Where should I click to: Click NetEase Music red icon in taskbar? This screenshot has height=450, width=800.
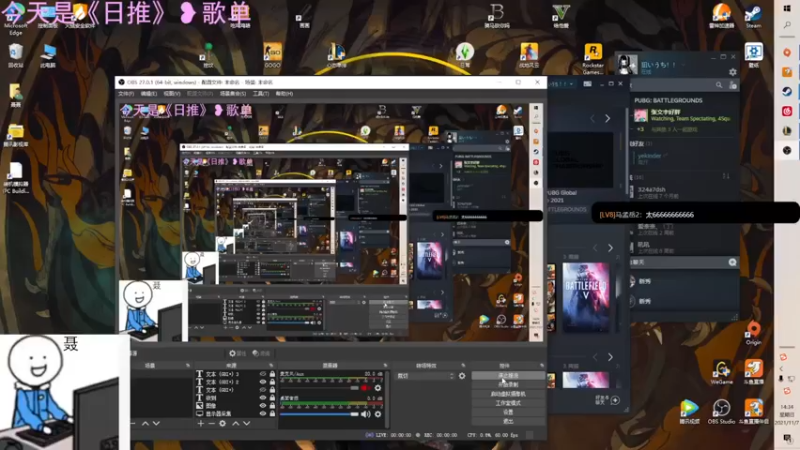click(787, 111)
